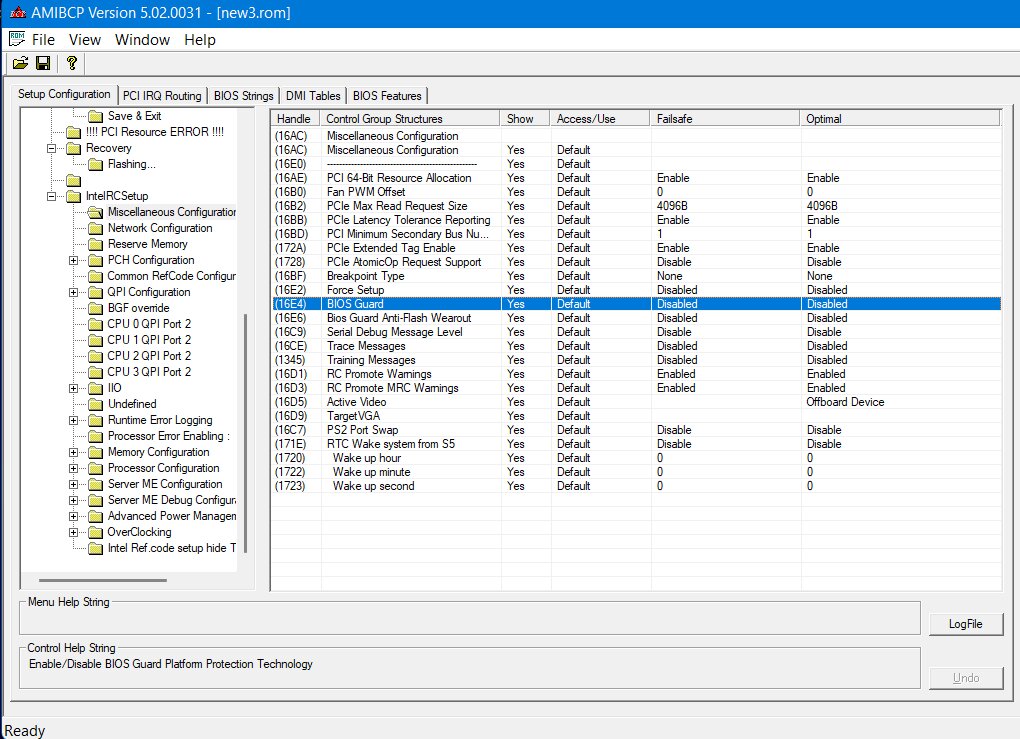Viewport: 1020px width, 739px height.
Task: Click the Flashing... folder icon
Action: tap(96, 165)
